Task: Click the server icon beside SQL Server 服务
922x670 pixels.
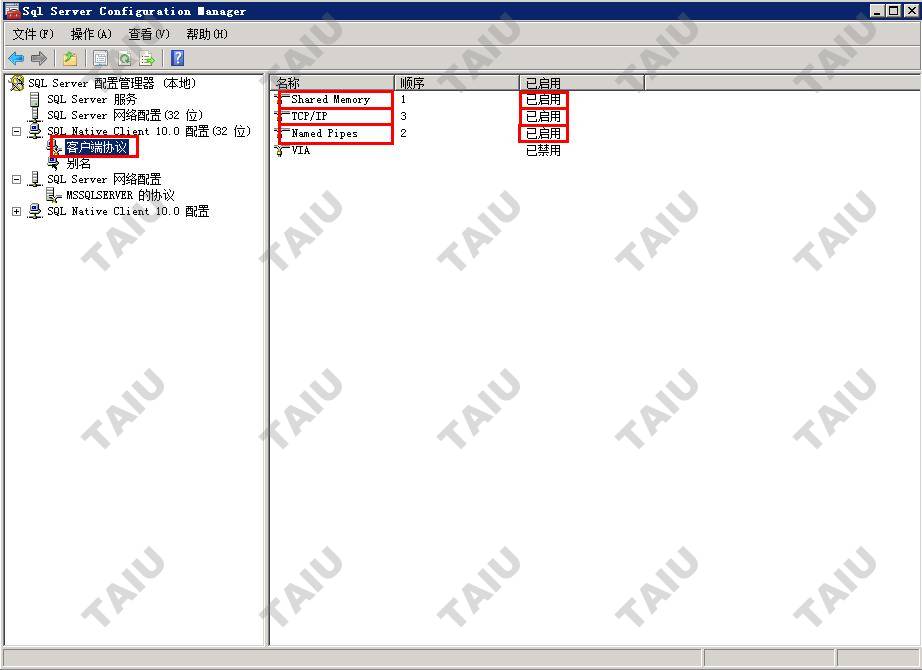Action: (35, 99)
